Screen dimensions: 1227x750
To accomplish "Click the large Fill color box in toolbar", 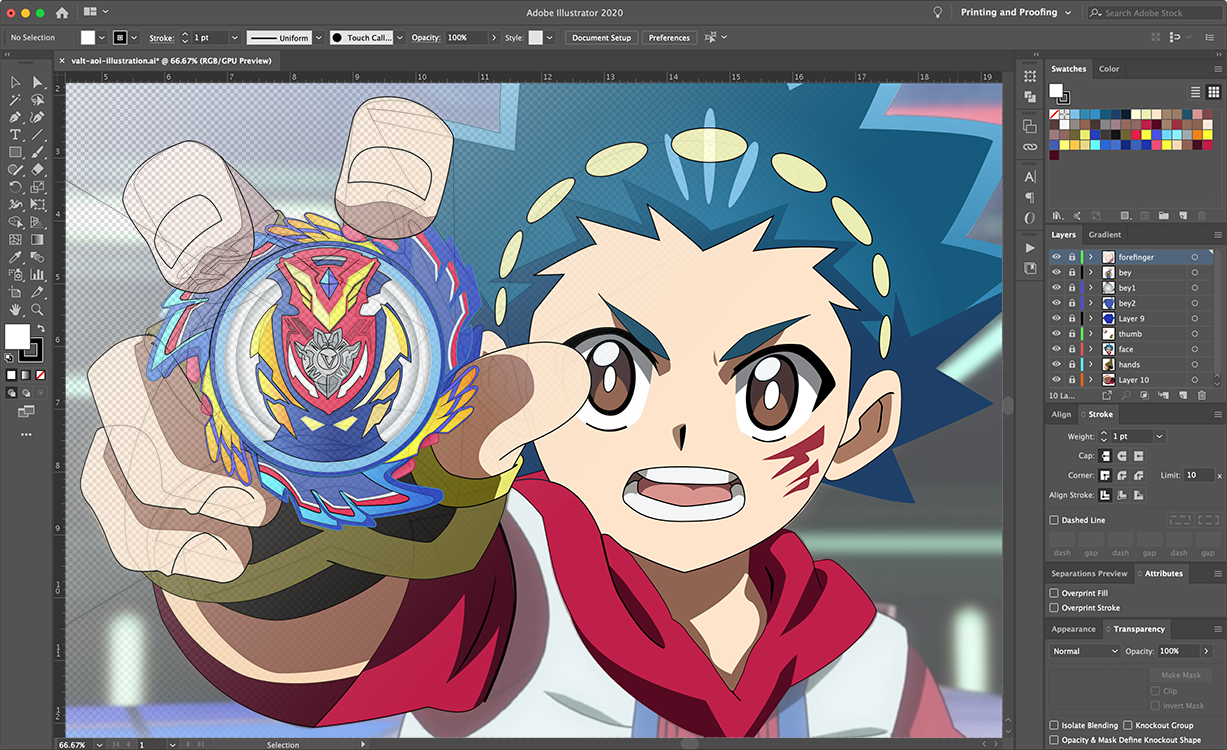I will 17,336.
